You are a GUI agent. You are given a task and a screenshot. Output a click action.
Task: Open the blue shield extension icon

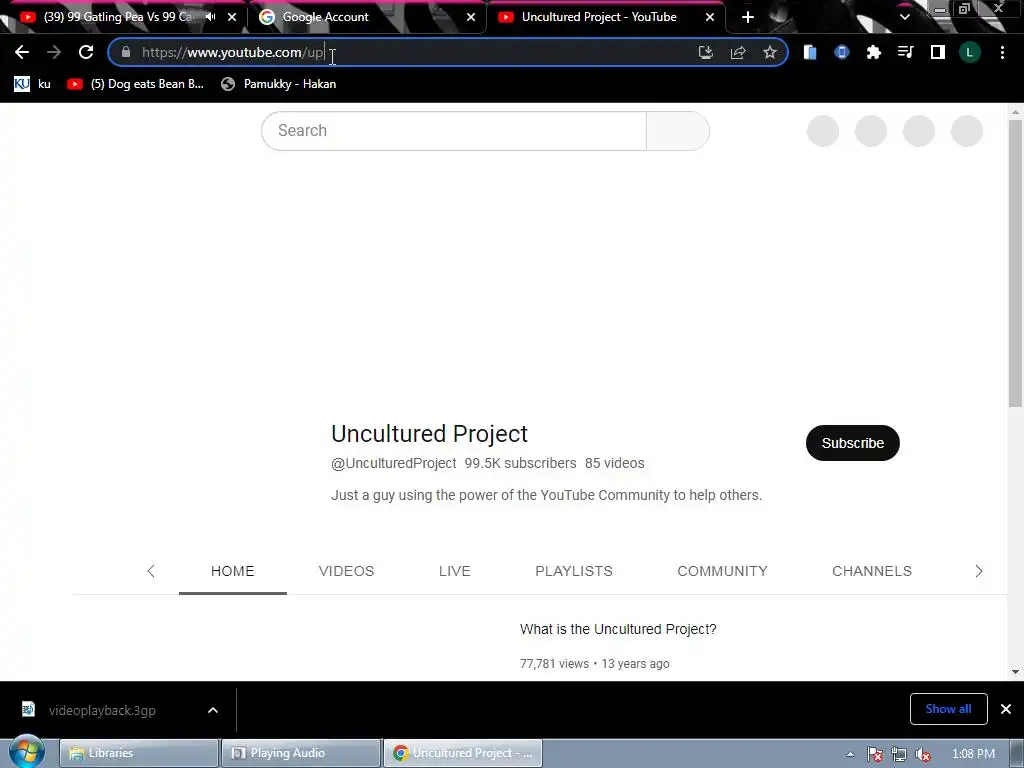click(842, 52)
